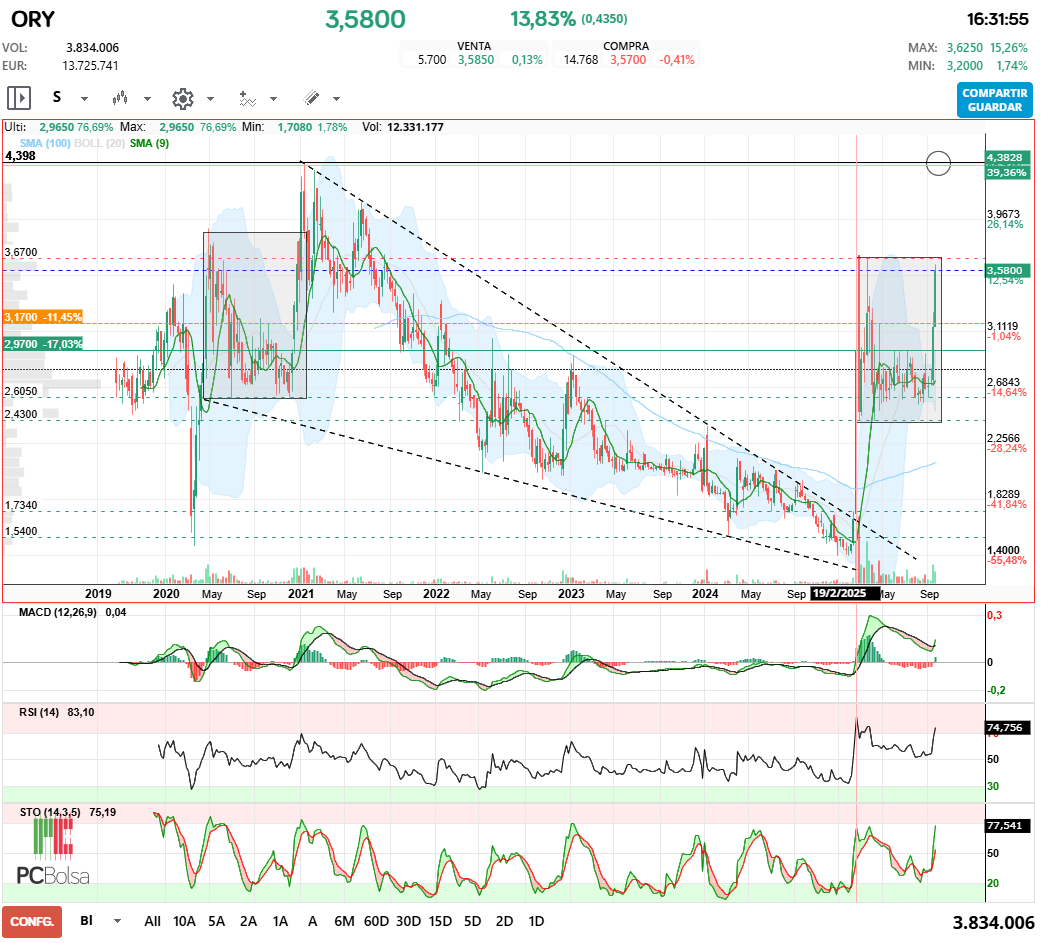
Task: Expand the settings gear dropdown arrow
Action: 210,99
